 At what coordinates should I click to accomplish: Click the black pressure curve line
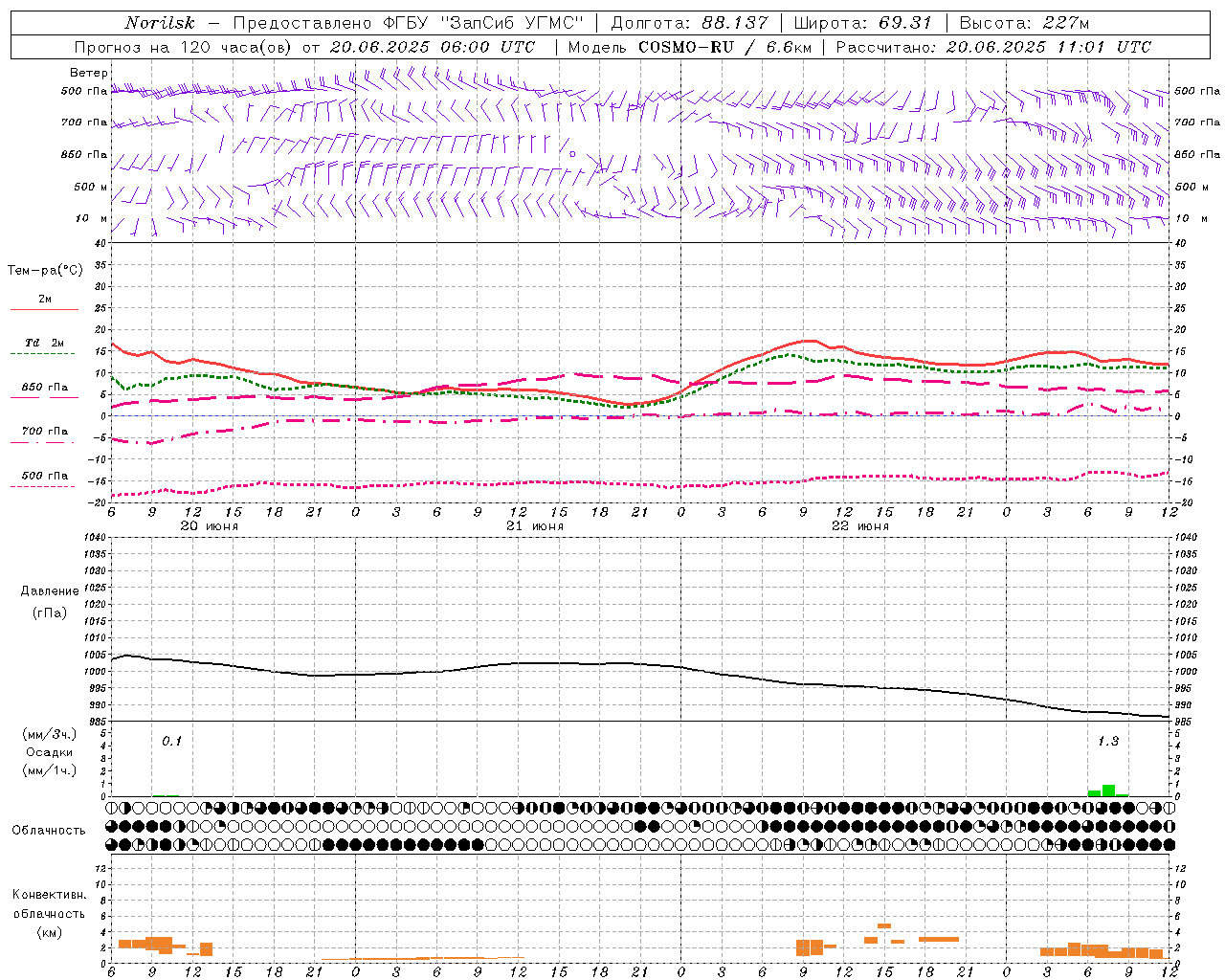(x=640, y=663)
